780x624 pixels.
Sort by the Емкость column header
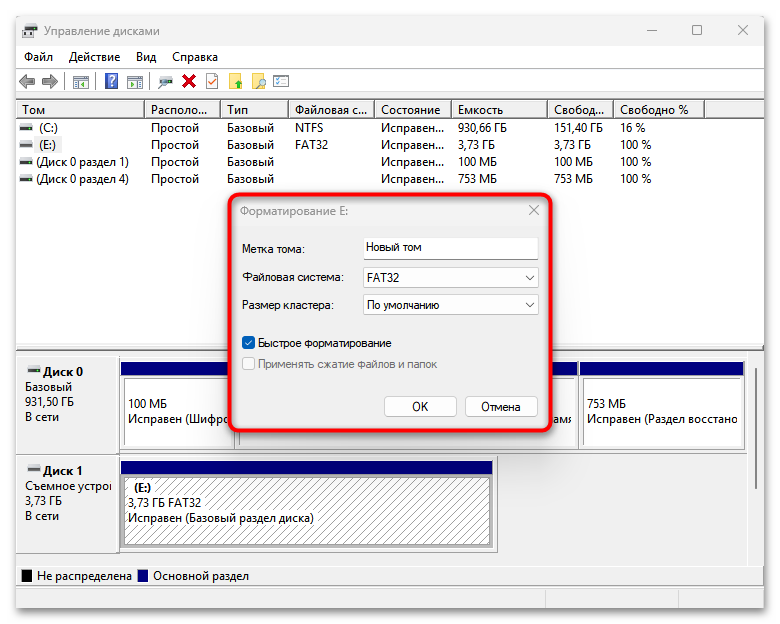[x=499, y=109]
